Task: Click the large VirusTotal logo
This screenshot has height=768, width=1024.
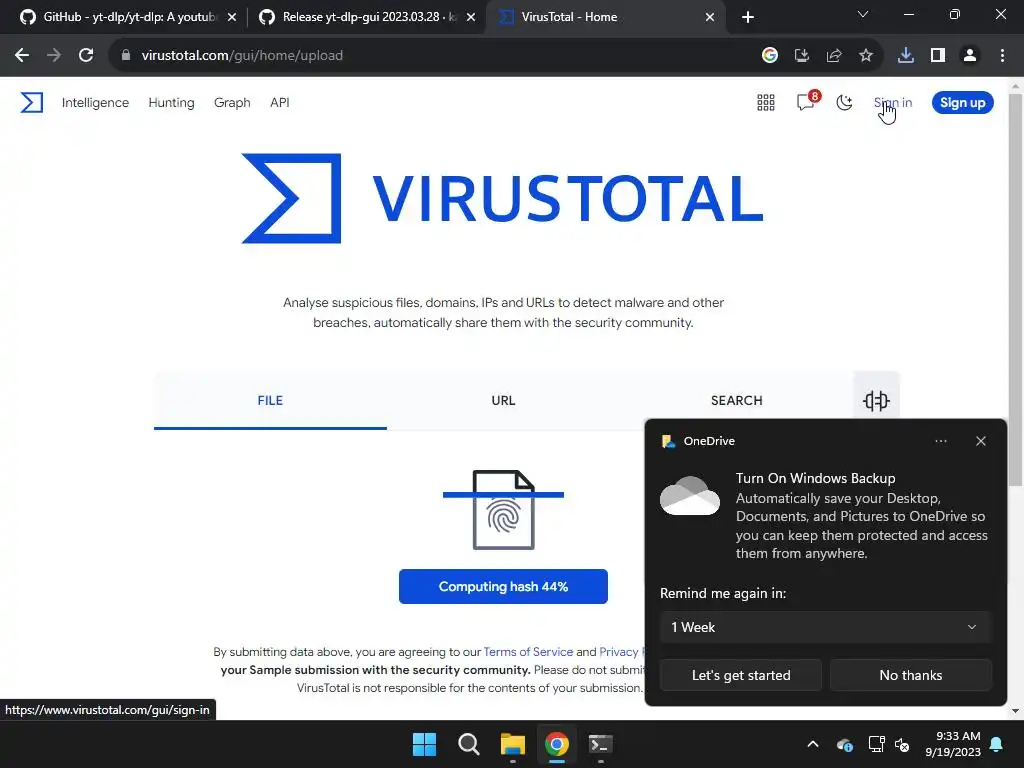Action: click(502, 198)
